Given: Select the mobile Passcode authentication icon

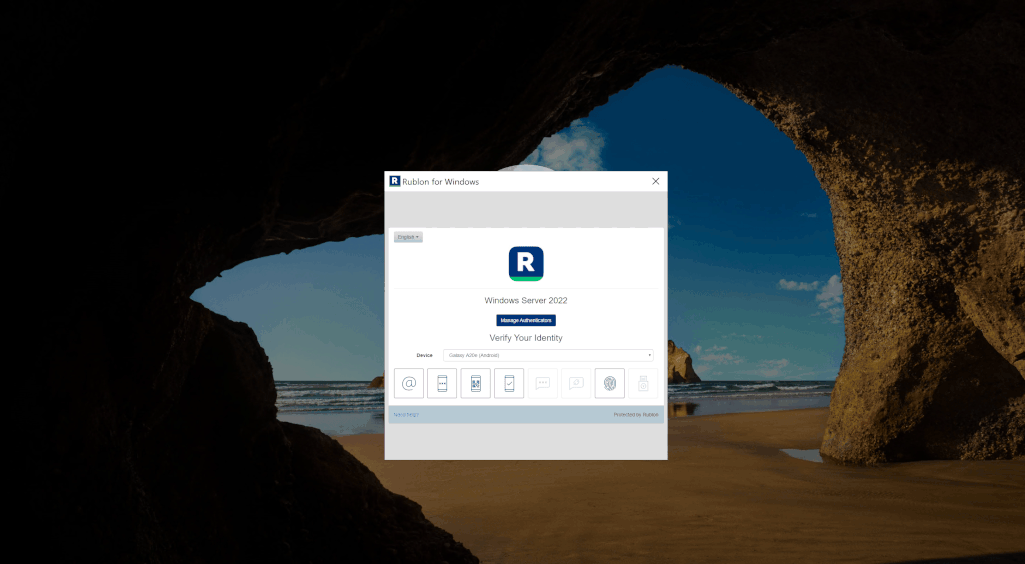Looking at the screenshot, I should pos(442,383).
